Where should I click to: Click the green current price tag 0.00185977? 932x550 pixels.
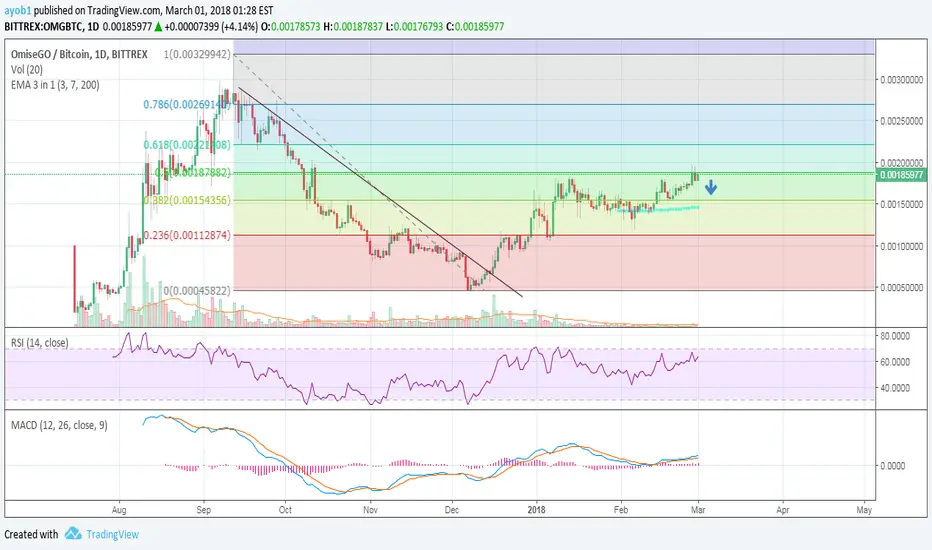[x=901, y=175]
